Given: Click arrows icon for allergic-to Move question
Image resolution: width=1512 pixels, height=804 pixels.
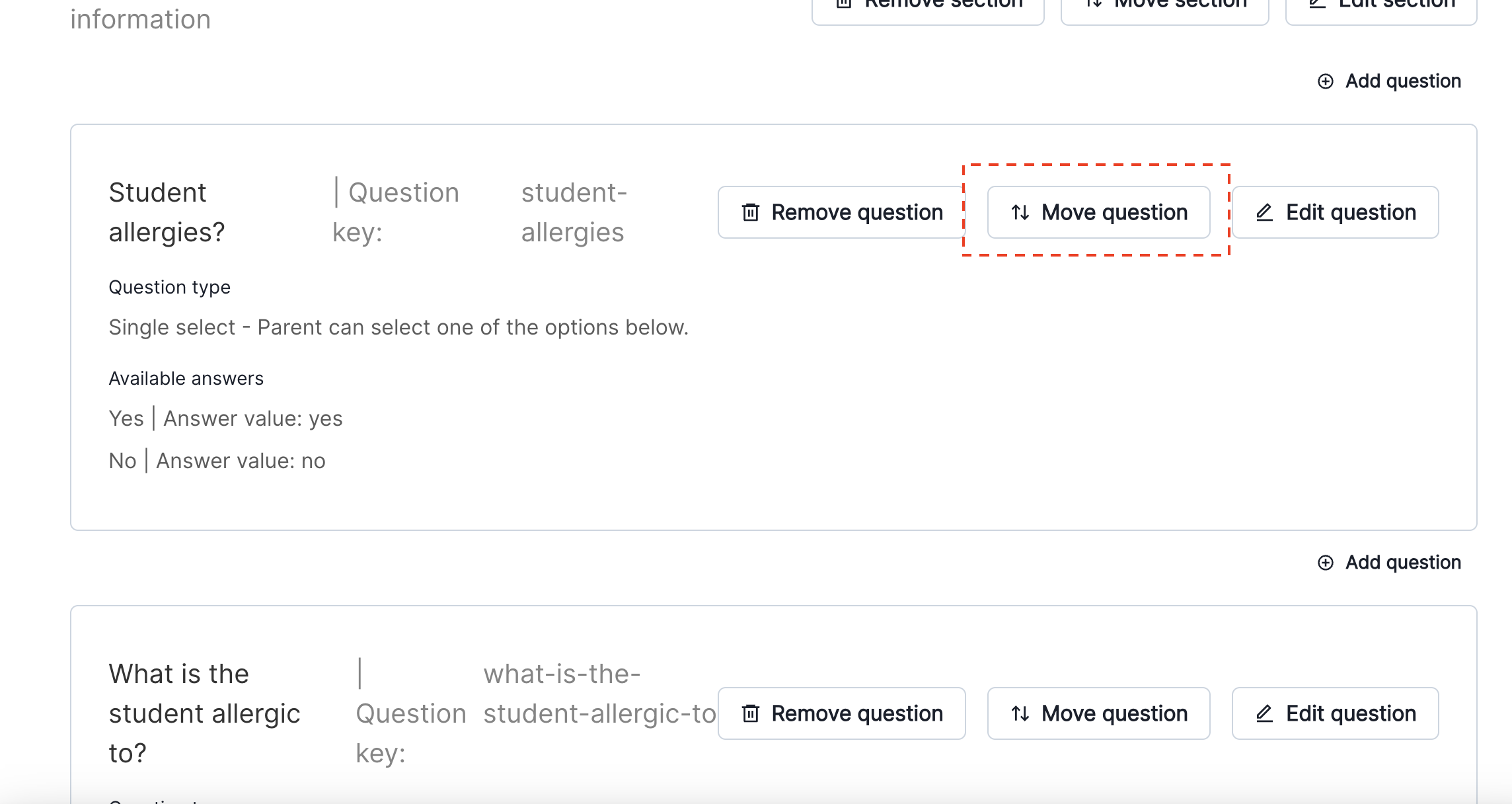Looking at the screenshot, I should coord(1020,713).
